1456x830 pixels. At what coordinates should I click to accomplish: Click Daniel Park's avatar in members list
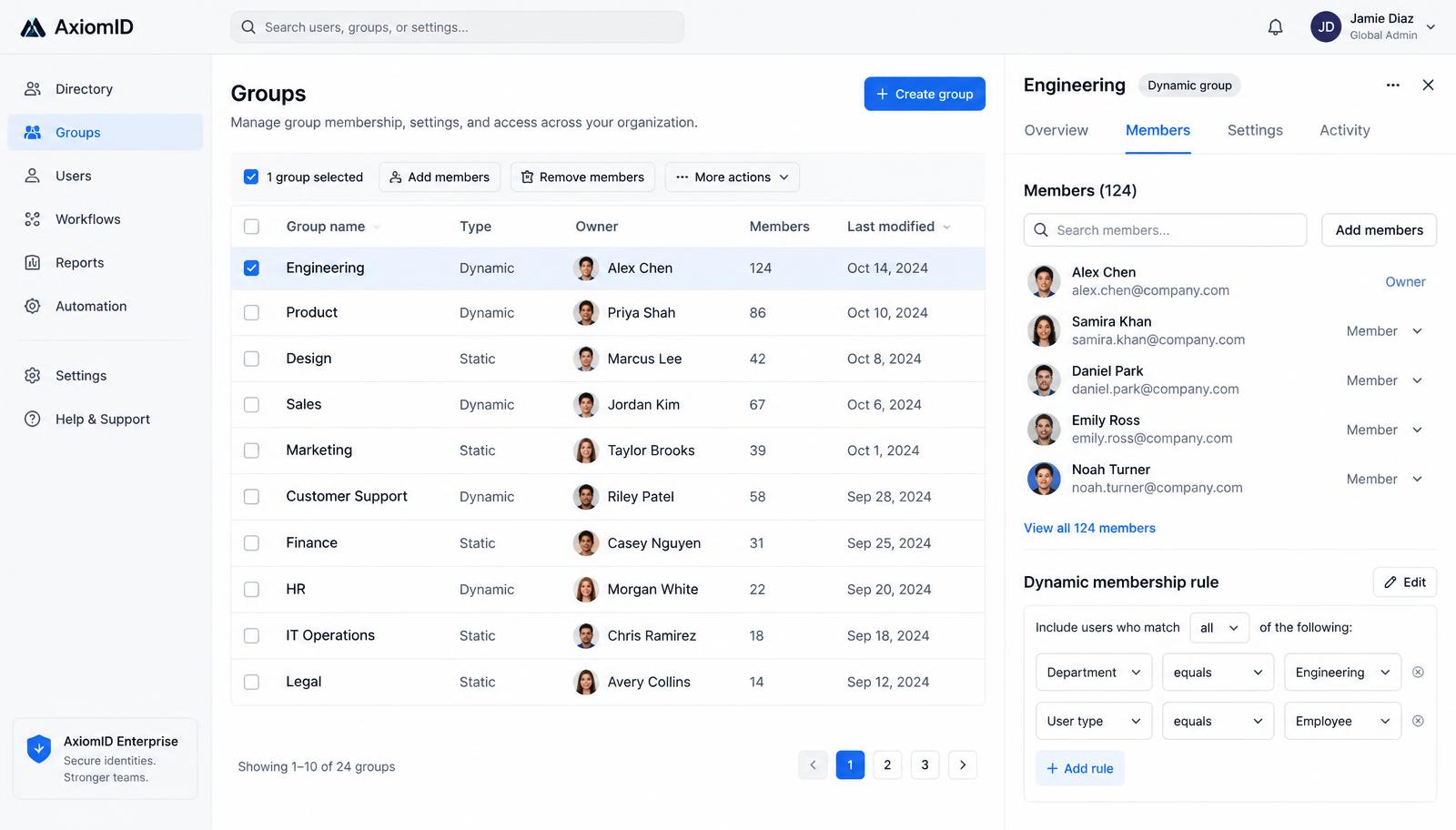click(1044, 380)
